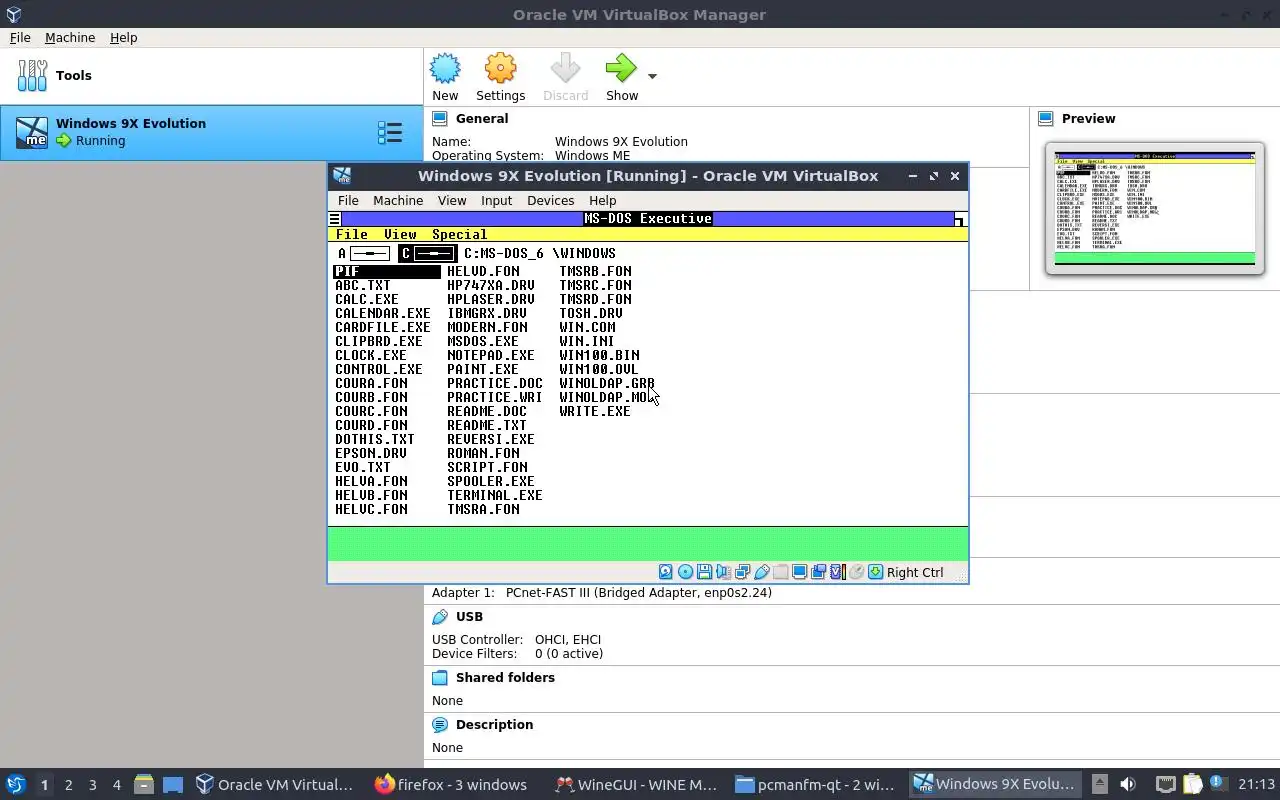Click General section header in Manager details
The image size is (1280, 800).
[482, 118]
